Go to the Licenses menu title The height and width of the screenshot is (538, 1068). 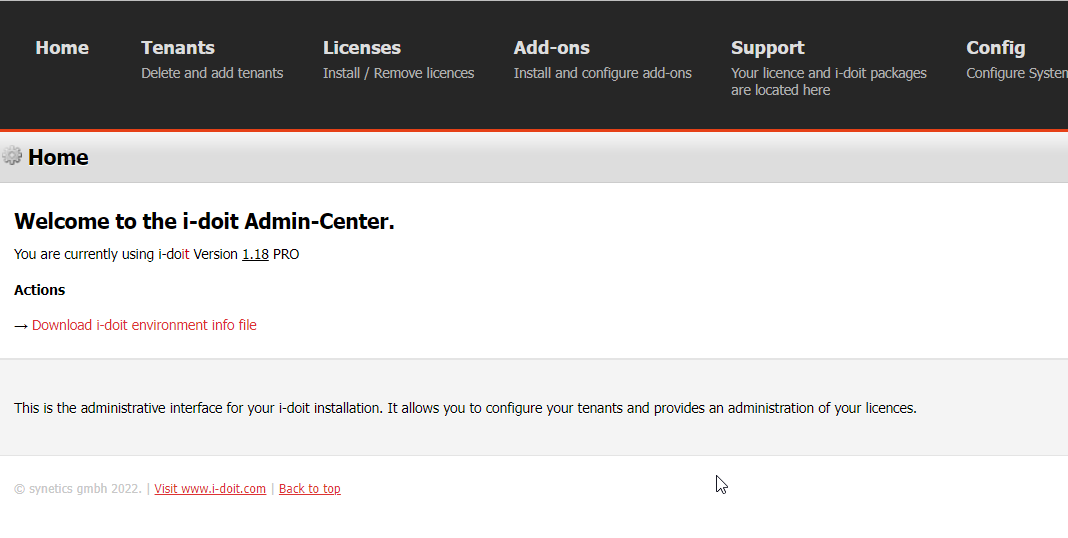[x=362, y=48]
